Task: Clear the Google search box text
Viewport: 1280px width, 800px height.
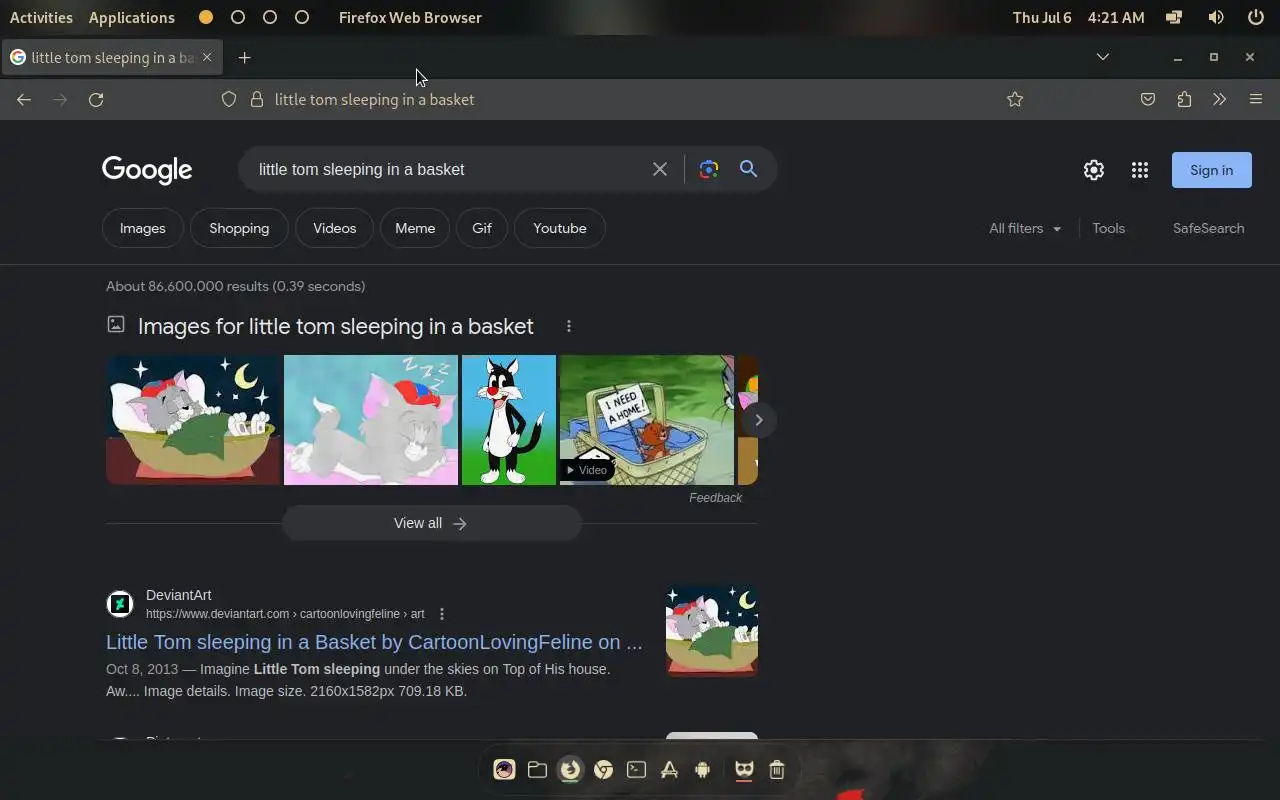Action: click(x=660, y=169)
